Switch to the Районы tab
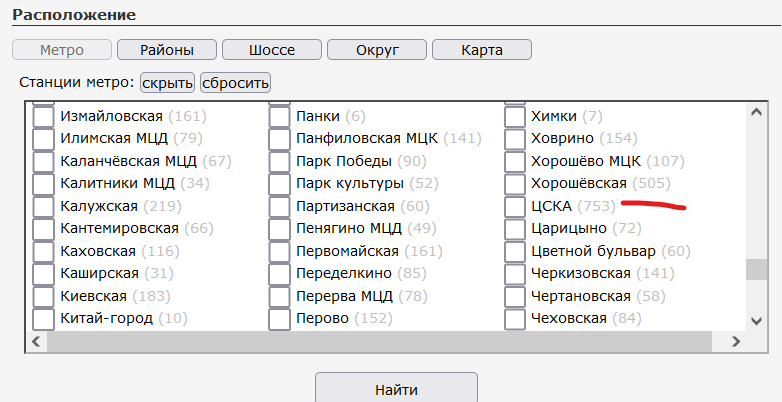The height and width of the screenshot is (402, 782). [x=167, y=50]
